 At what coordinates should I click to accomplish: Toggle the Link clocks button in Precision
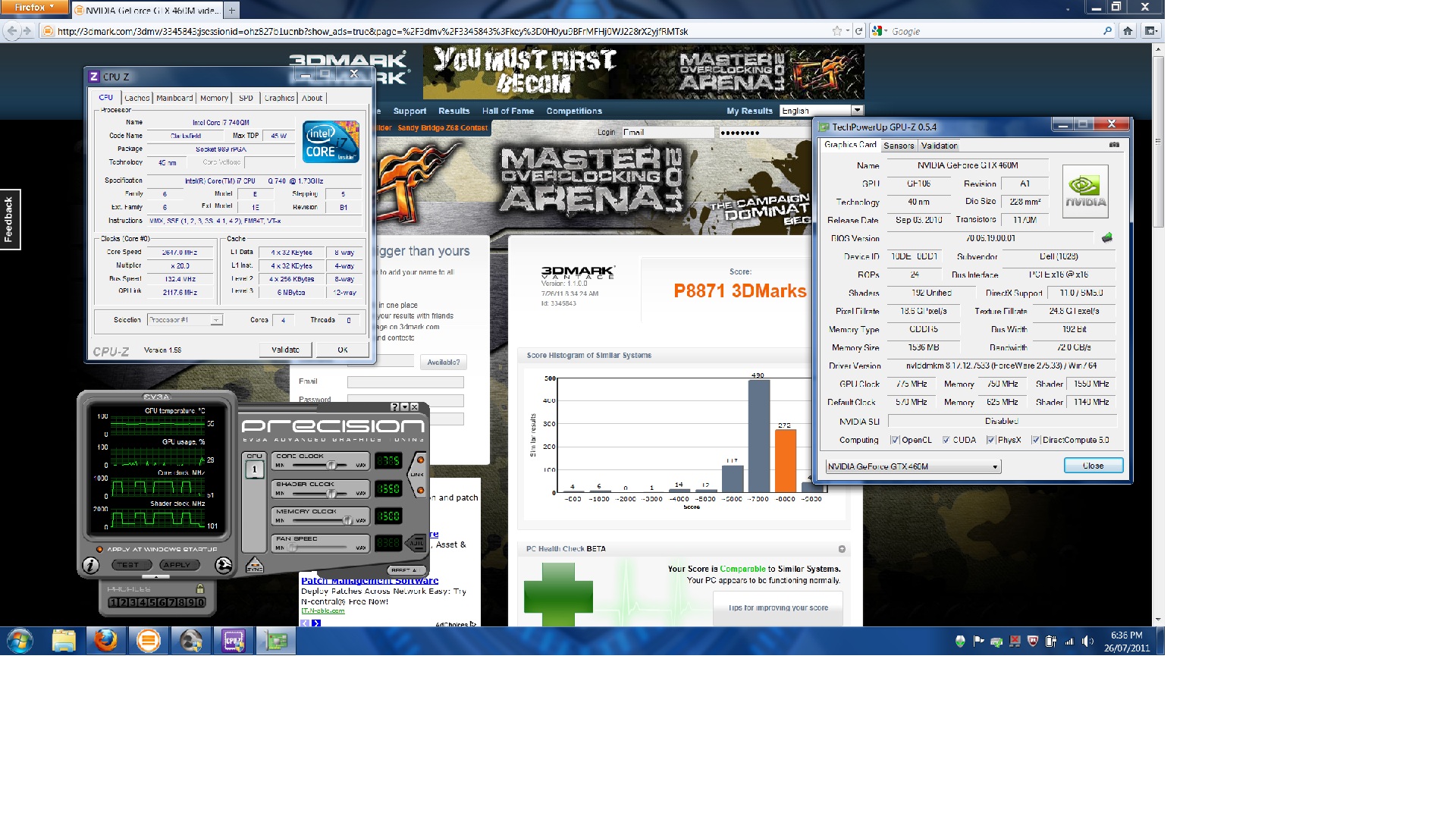coord(418,475)
